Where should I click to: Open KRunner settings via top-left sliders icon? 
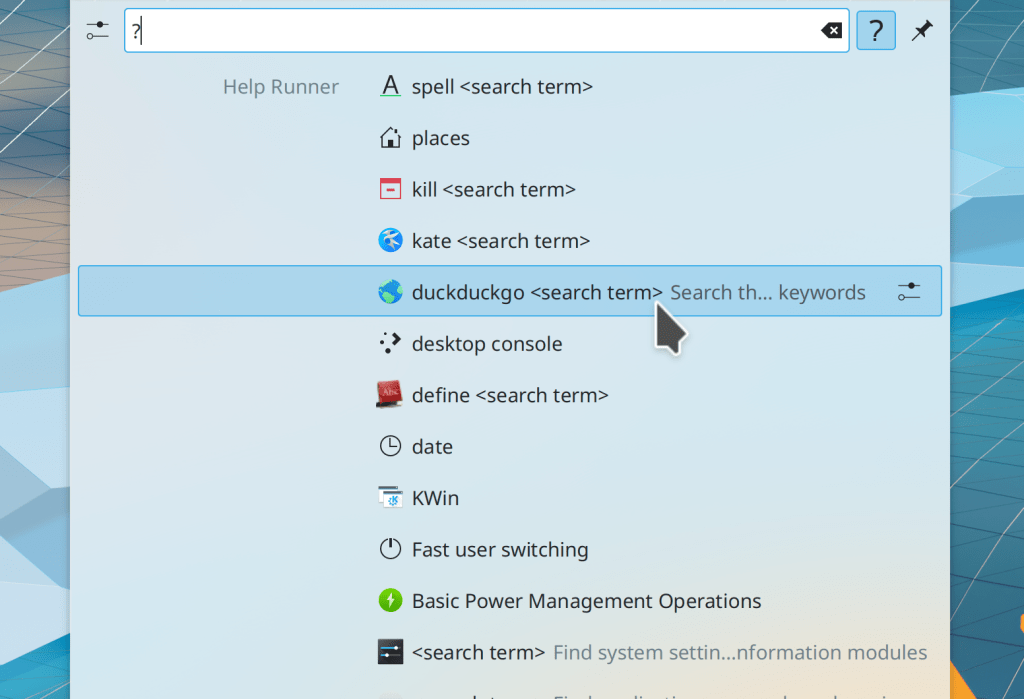coord(97,31)
